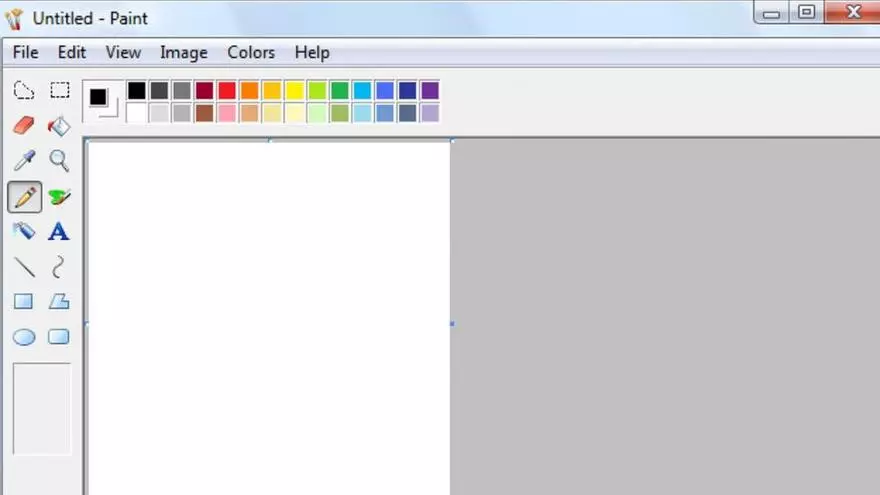Open the Image menu
880x495 pixels.
point(184,52)
